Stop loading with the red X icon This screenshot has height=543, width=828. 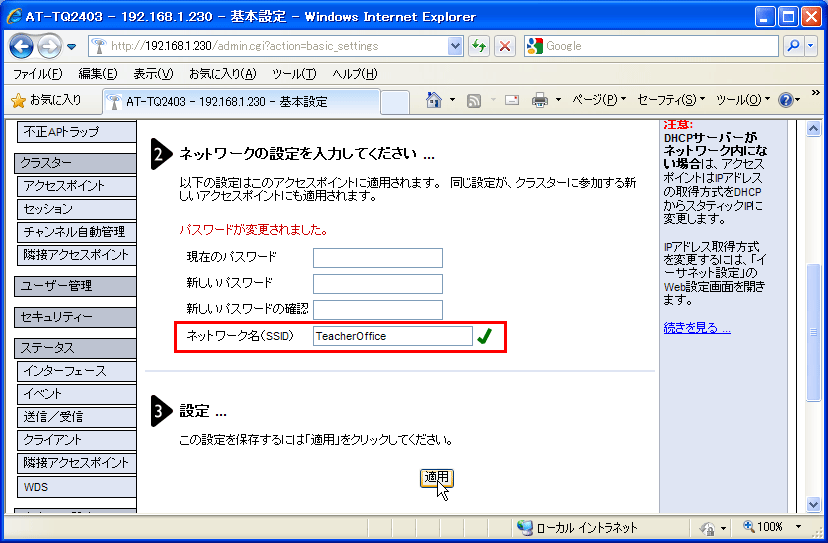tap(505, 46)
